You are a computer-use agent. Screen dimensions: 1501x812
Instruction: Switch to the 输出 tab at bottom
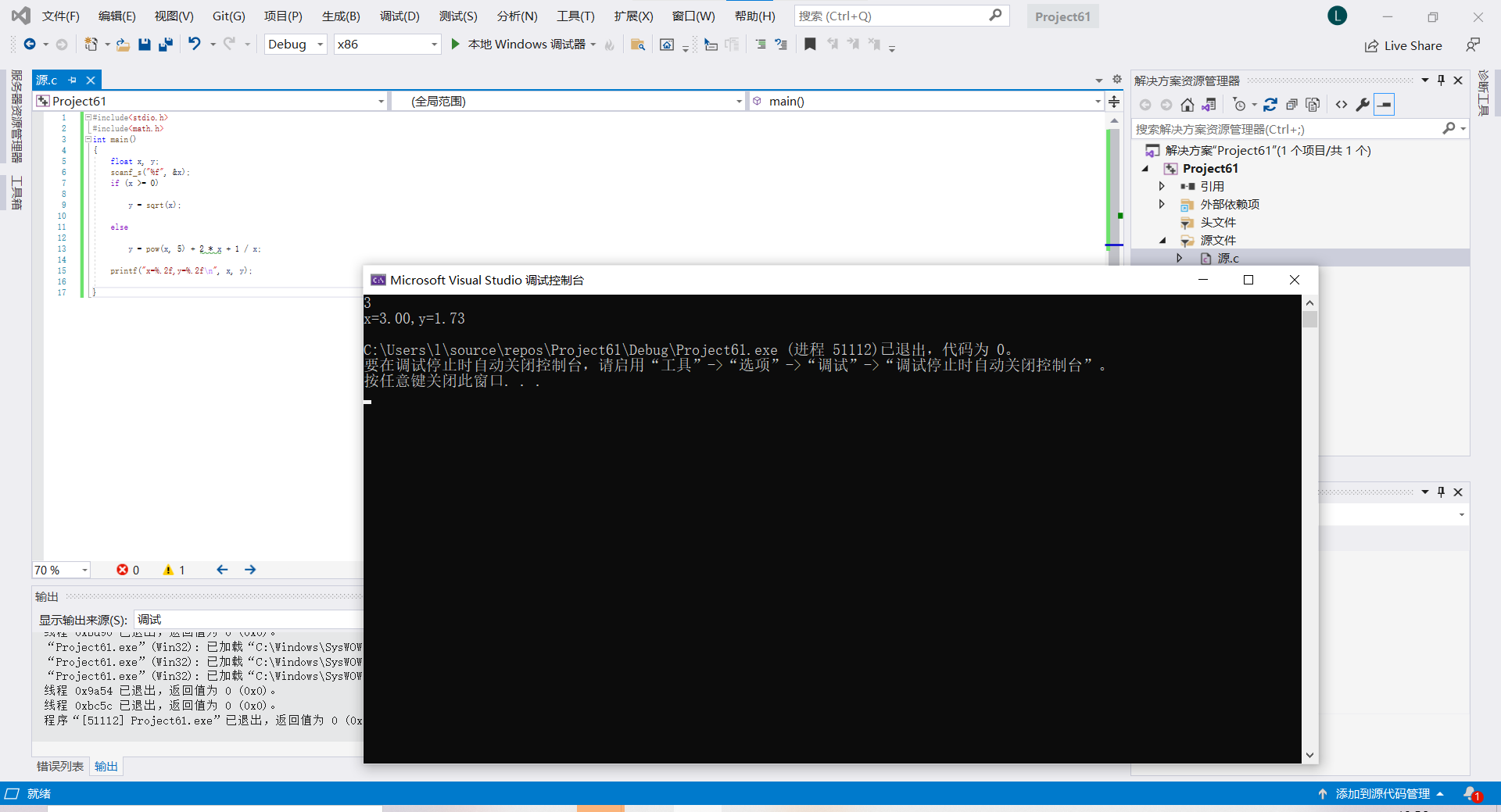106,767
